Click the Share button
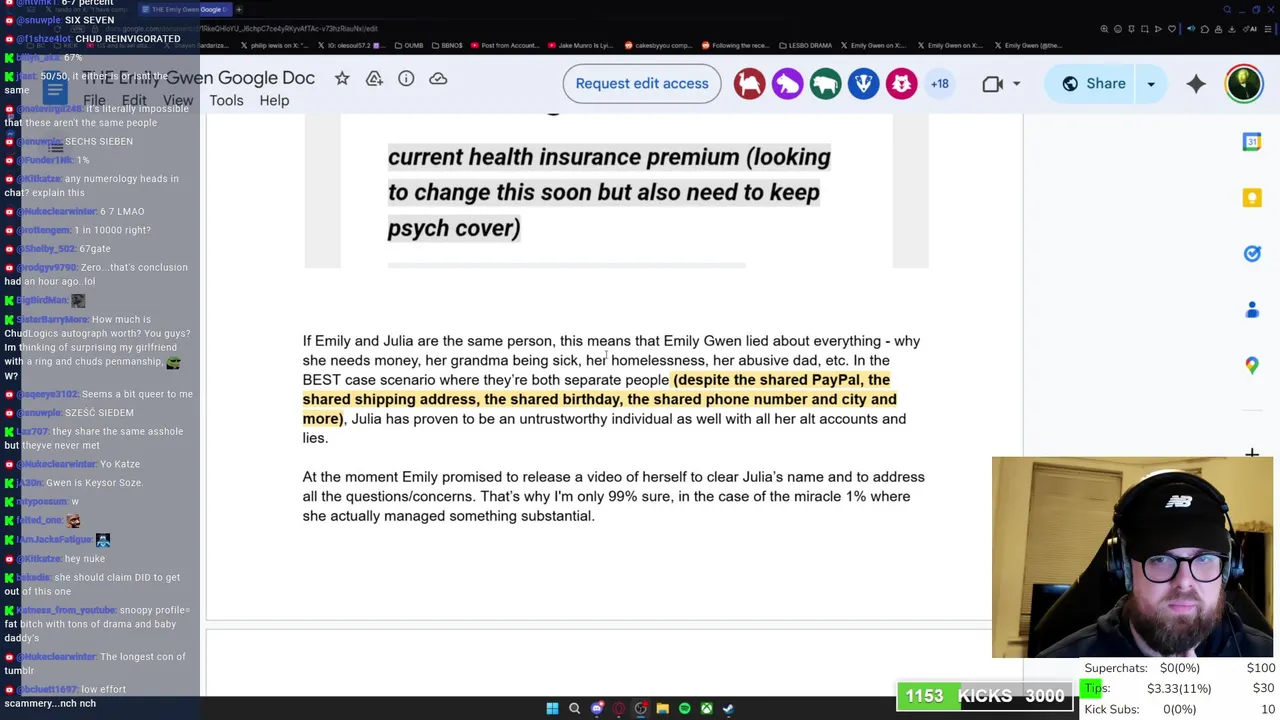The width and height of the screenshot is (1280, 720). pyautogui.click(x=1092, y=84)
